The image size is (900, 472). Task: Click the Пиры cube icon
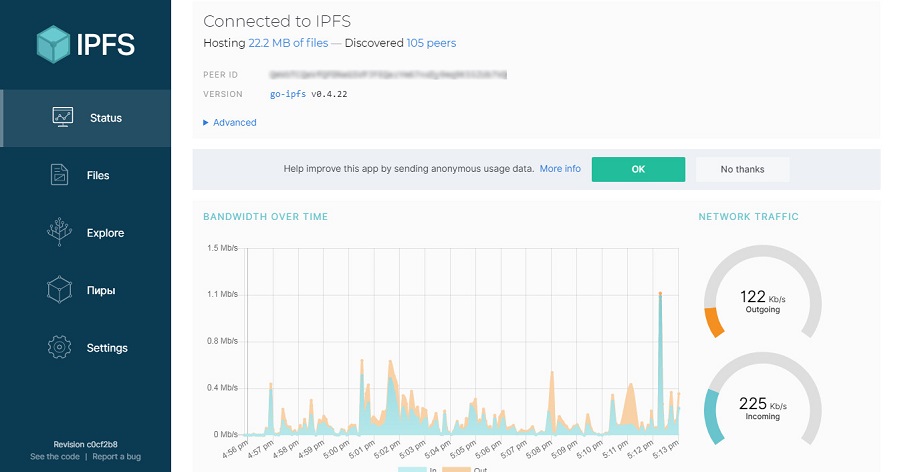pos(59,290)
